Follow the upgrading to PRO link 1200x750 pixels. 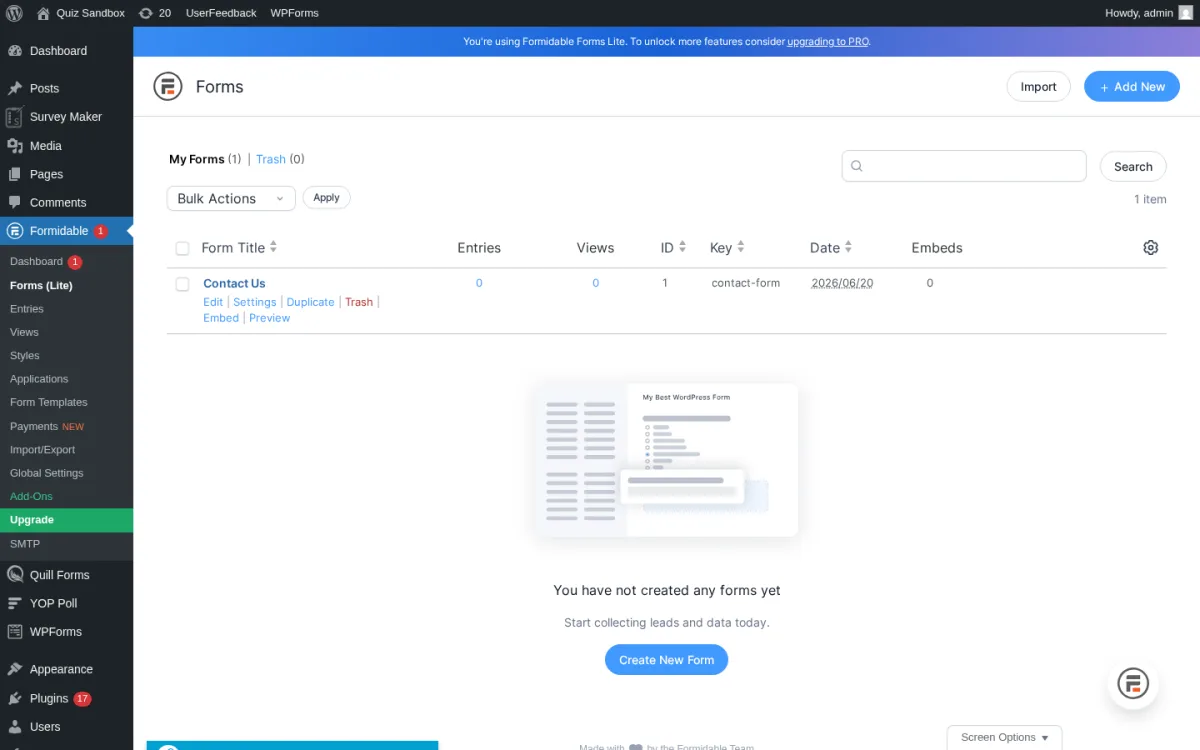click(828, 42)
